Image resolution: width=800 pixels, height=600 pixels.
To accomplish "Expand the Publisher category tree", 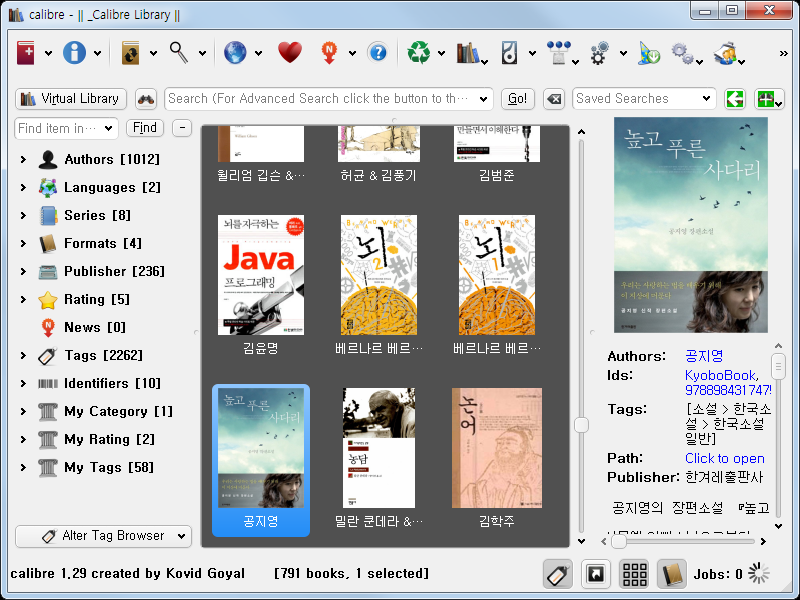I will click(23, 272).
